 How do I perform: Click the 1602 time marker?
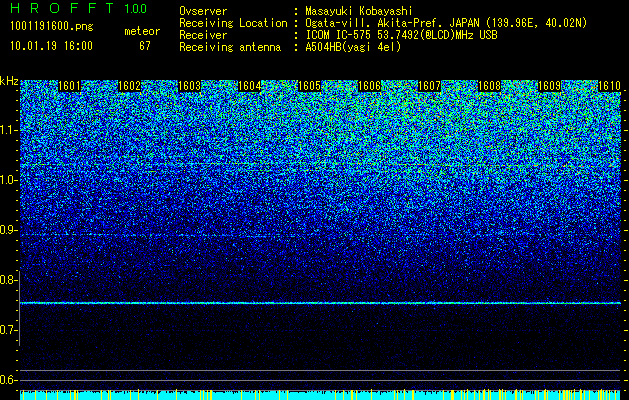click(130, 86)
